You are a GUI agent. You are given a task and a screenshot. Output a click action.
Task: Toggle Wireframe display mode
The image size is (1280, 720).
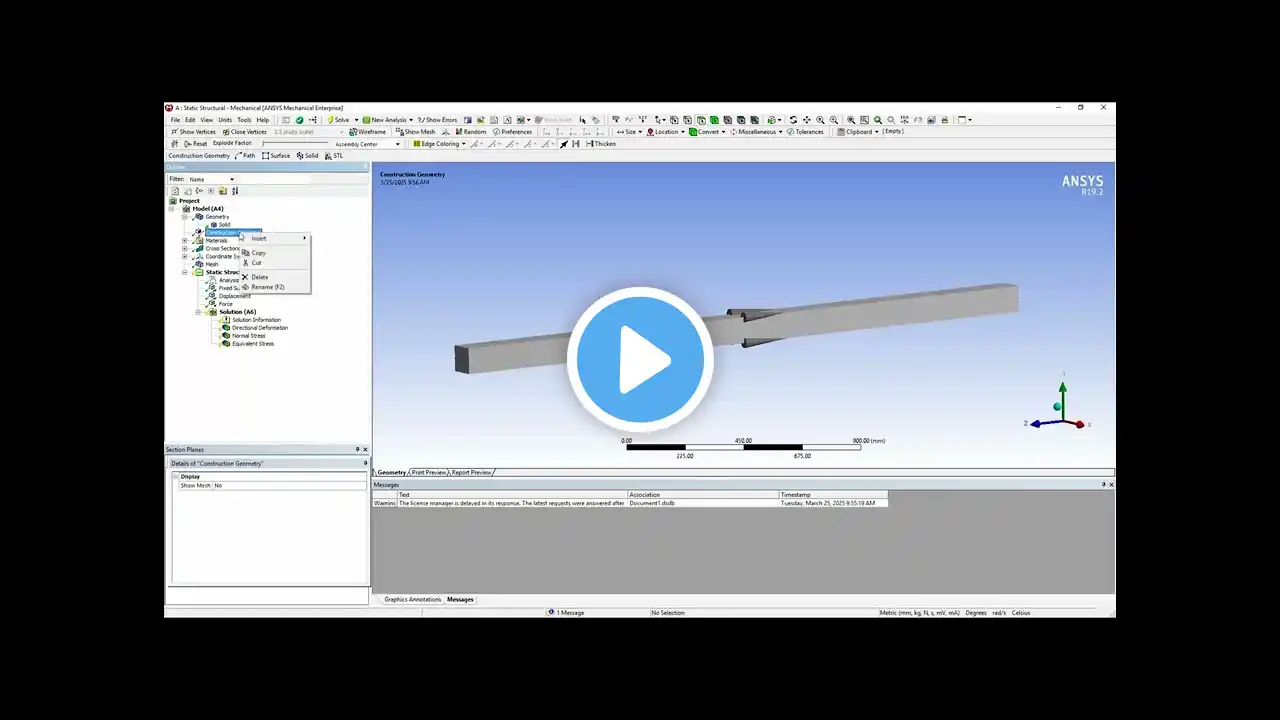tap(367, 132)
